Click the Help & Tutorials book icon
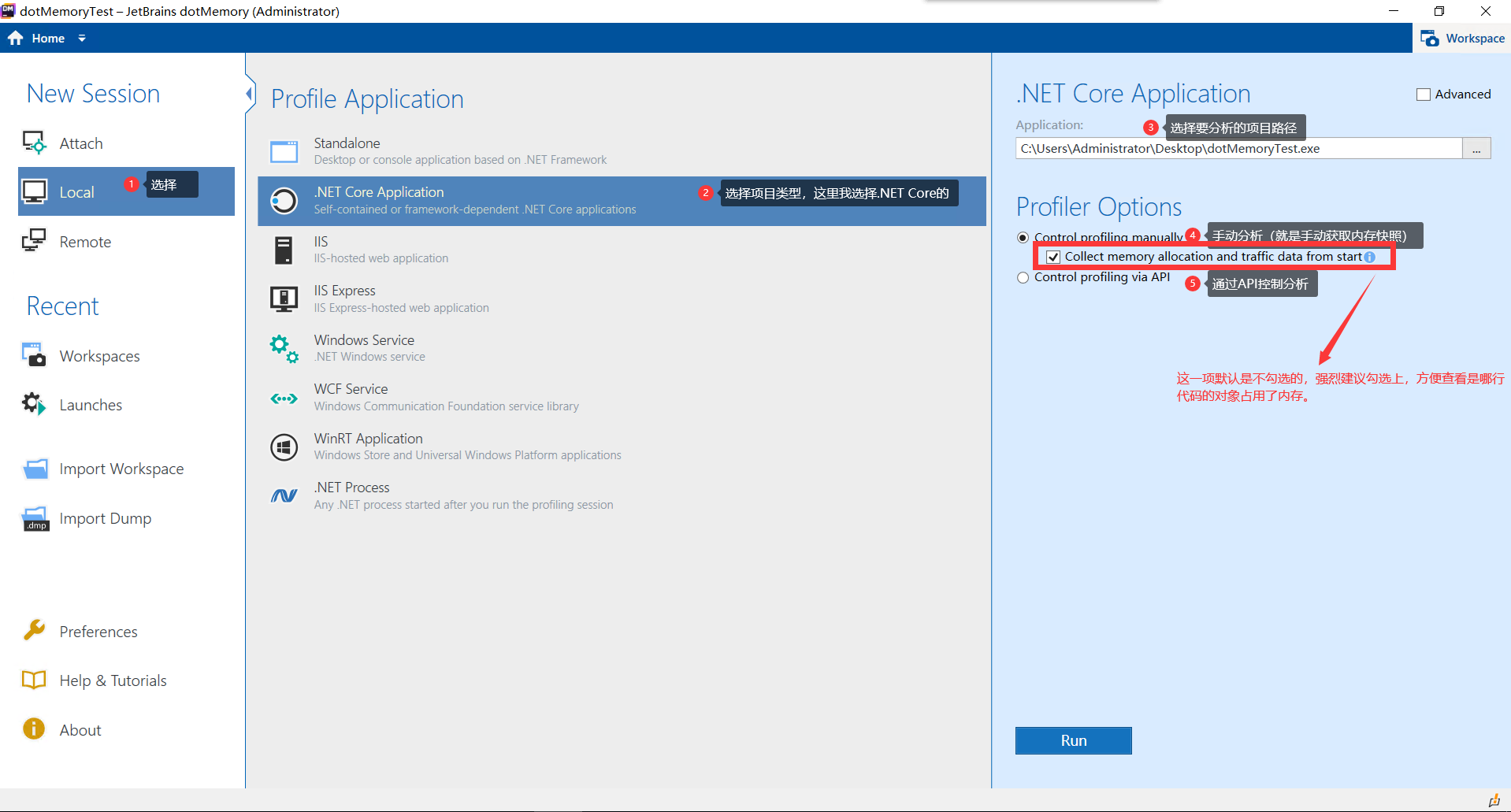The width and height of the screenshot is (1511, 812). pos(34,680)
